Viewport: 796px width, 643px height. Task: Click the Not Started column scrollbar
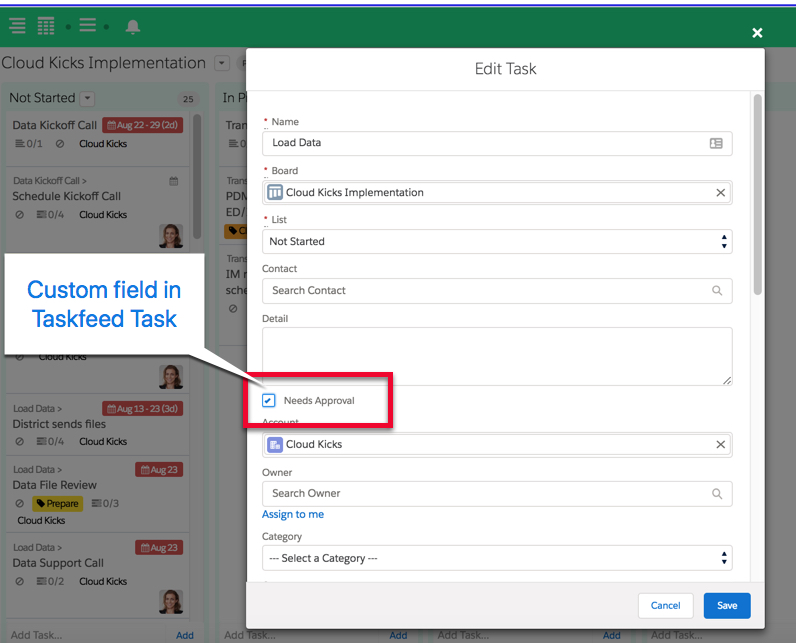[197, 177]
